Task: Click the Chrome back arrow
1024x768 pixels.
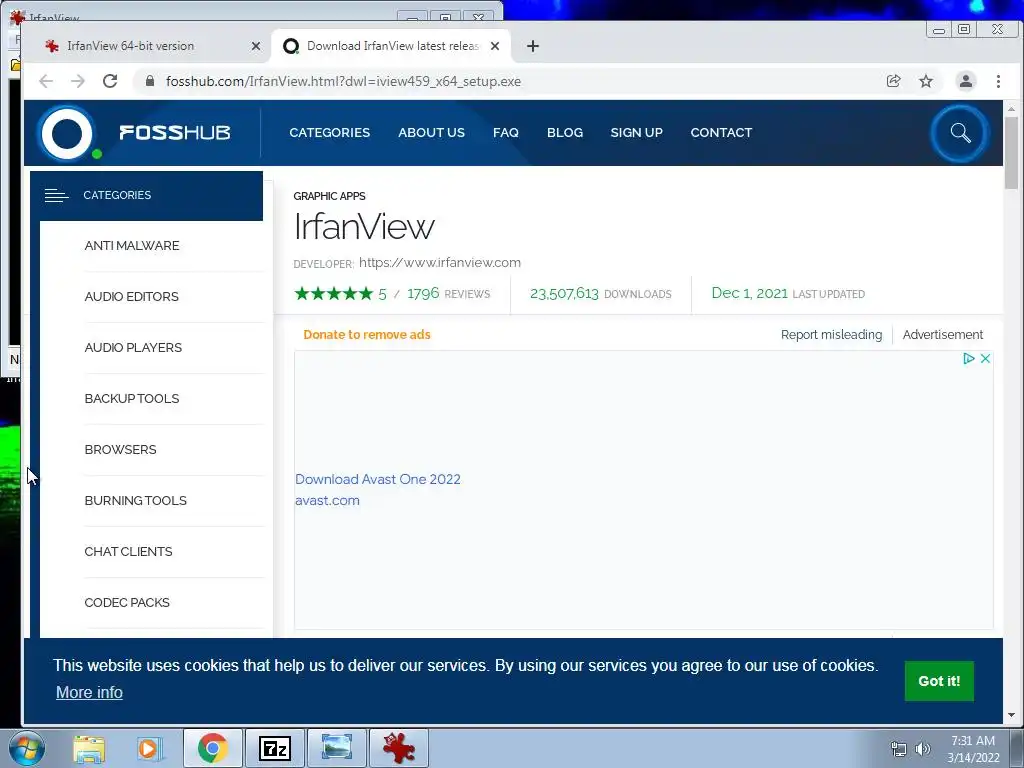Action: click(x=46, y=81)
